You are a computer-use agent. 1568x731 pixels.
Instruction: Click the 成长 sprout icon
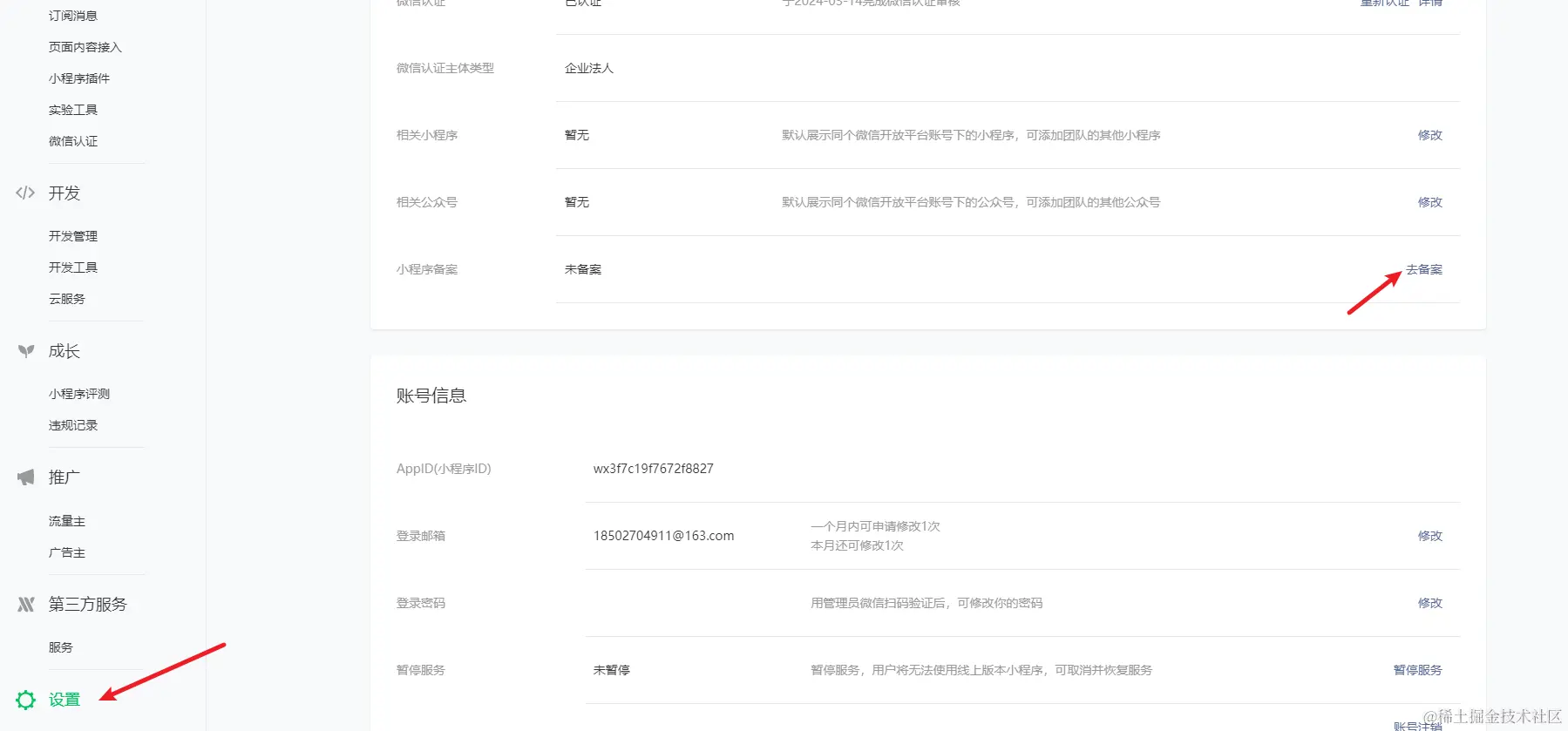[26, 351]
